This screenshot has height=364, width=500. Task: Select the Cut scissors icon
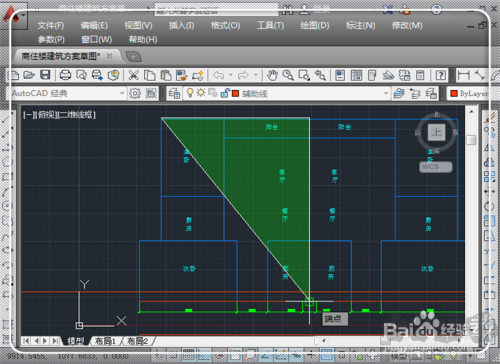click(134, 75)
